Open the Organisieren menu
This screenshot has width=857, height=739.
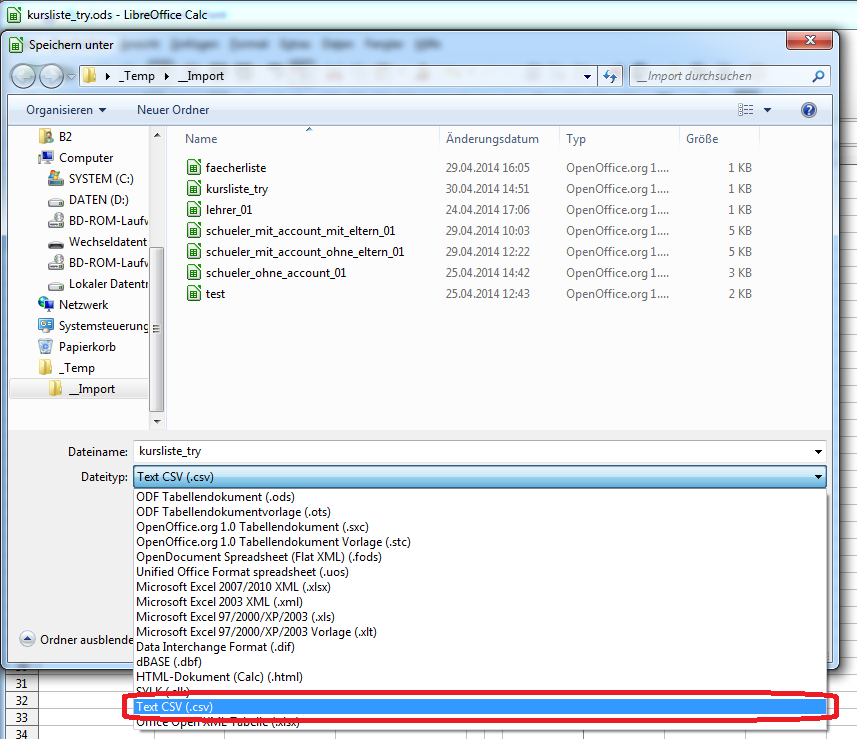point(66,110)
